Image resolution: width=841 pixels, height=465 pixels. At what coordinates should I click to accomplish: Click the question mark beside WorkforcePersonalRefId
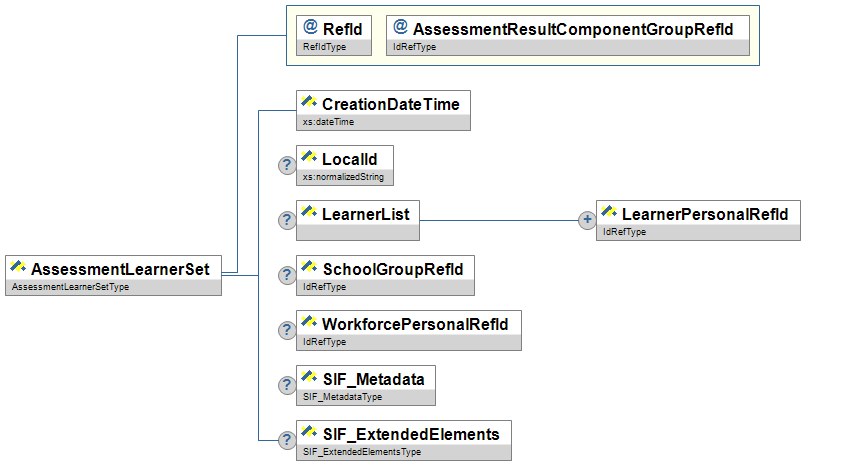286,330
